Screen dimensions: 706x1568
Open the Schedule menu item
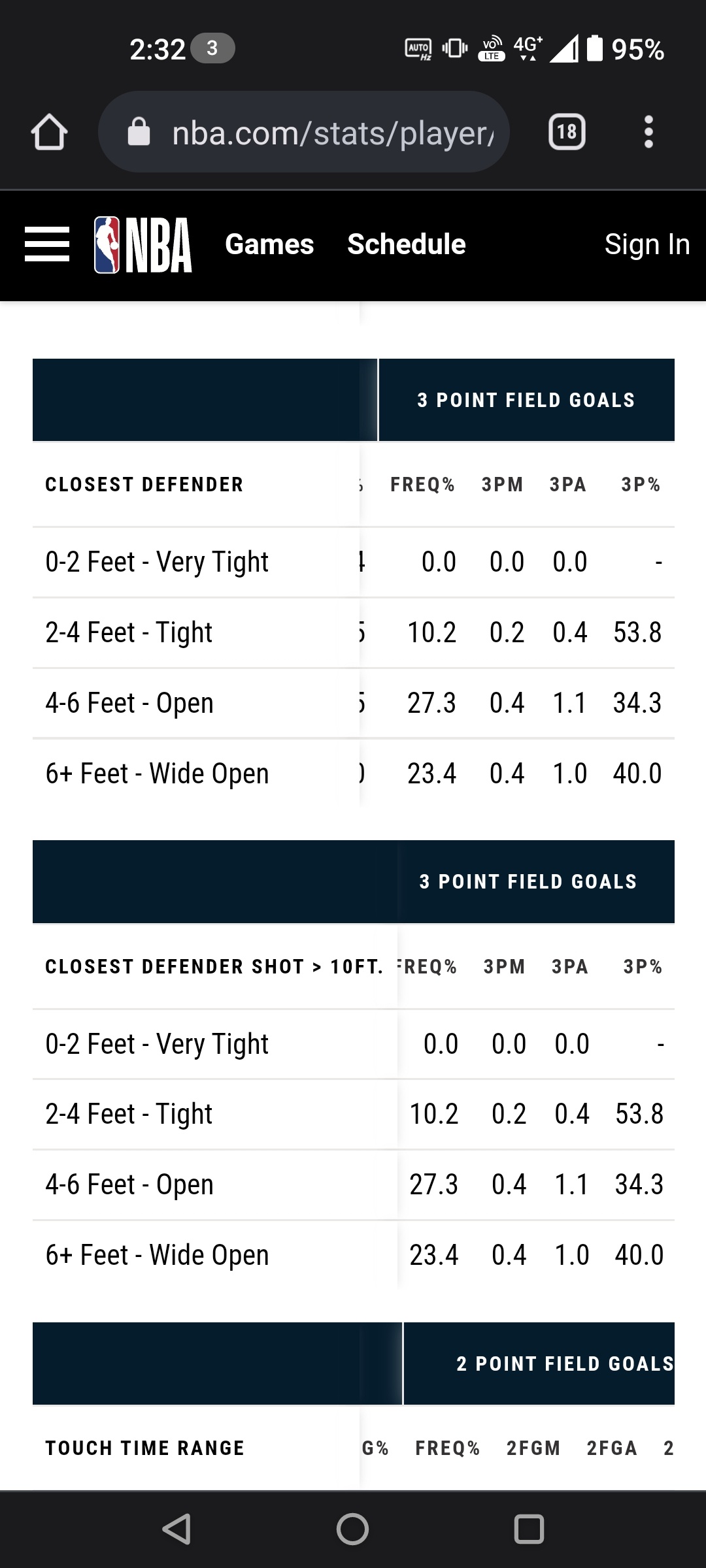pos(407,244)
